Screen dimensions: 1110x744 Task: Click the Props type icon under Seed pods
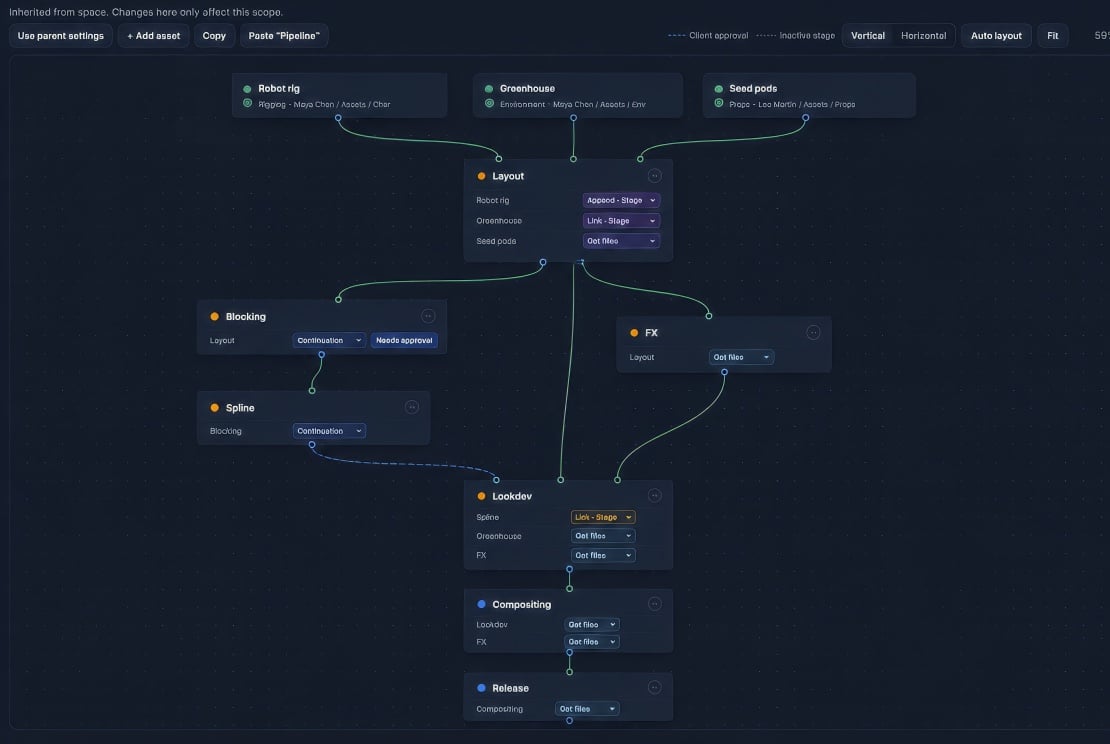(719, 103)
